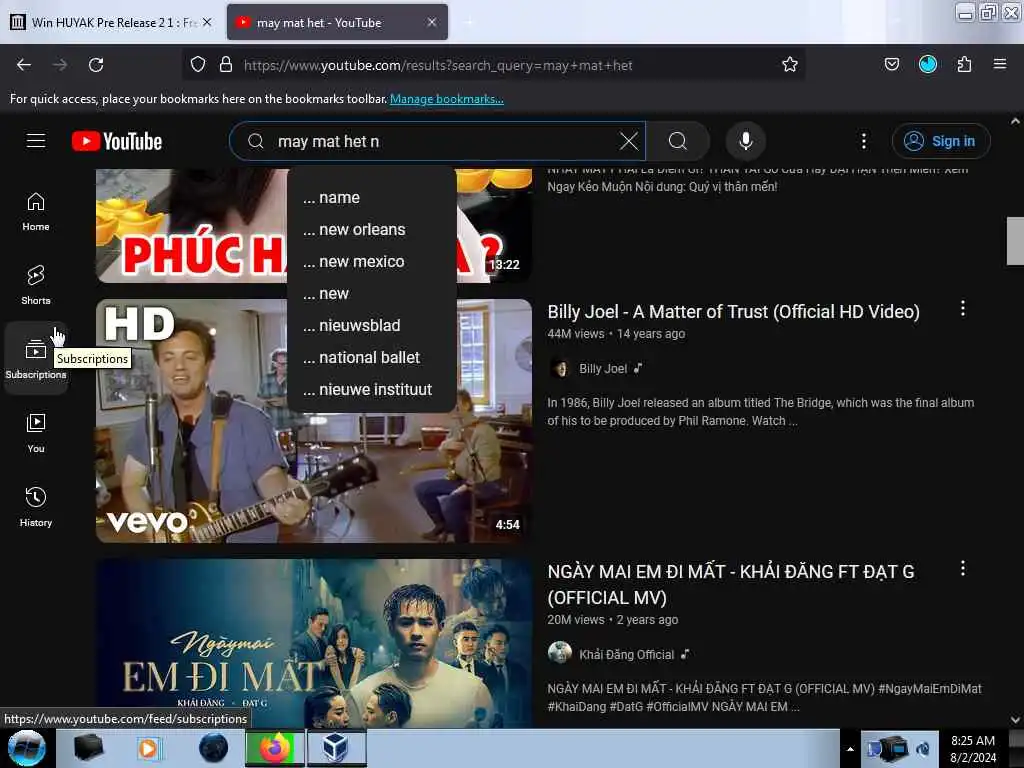The image size is (1024, 768).
Task: Start voice search with microphone icon
Action: pyautogui.click(x=746, y=141)
